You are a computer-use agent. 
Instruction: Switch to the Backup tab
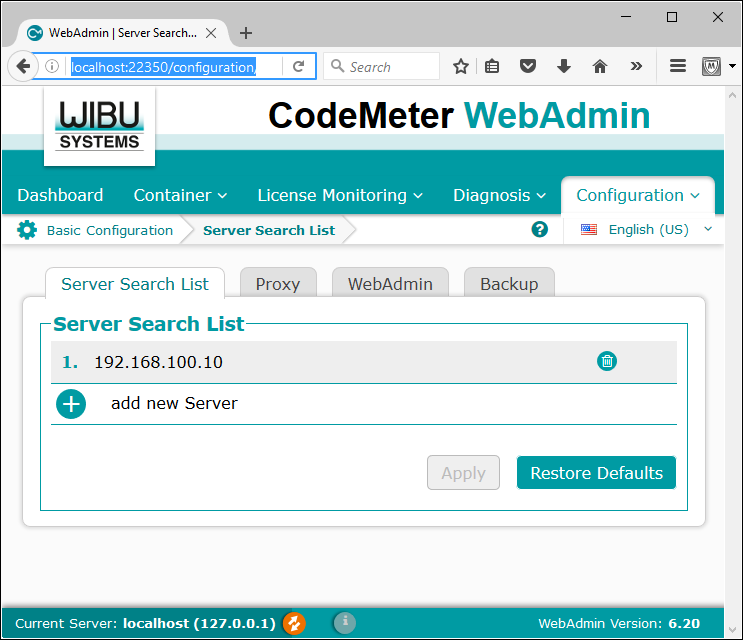[509, 284]
